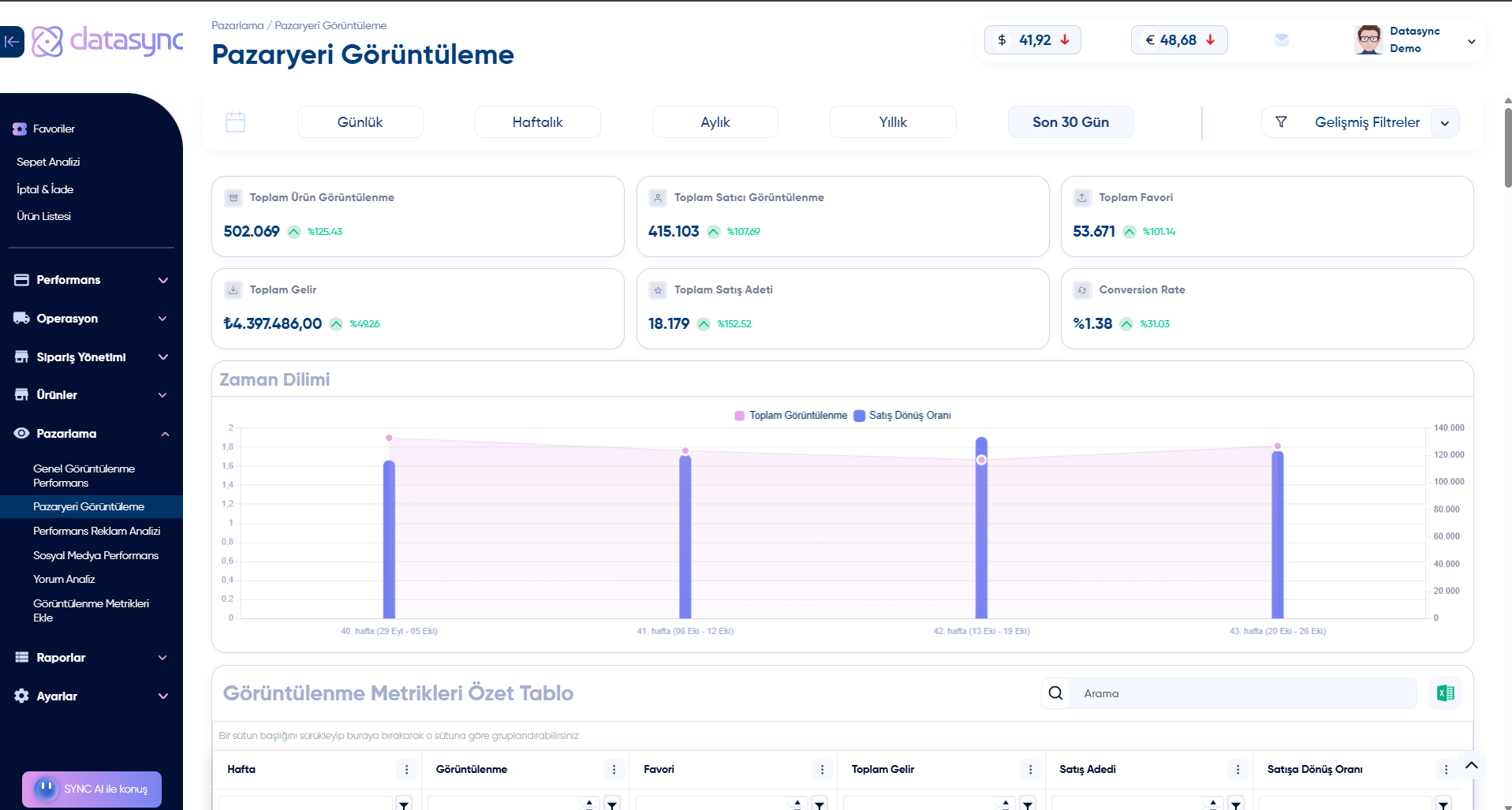Click the Favori column three-dot menu

822,770
